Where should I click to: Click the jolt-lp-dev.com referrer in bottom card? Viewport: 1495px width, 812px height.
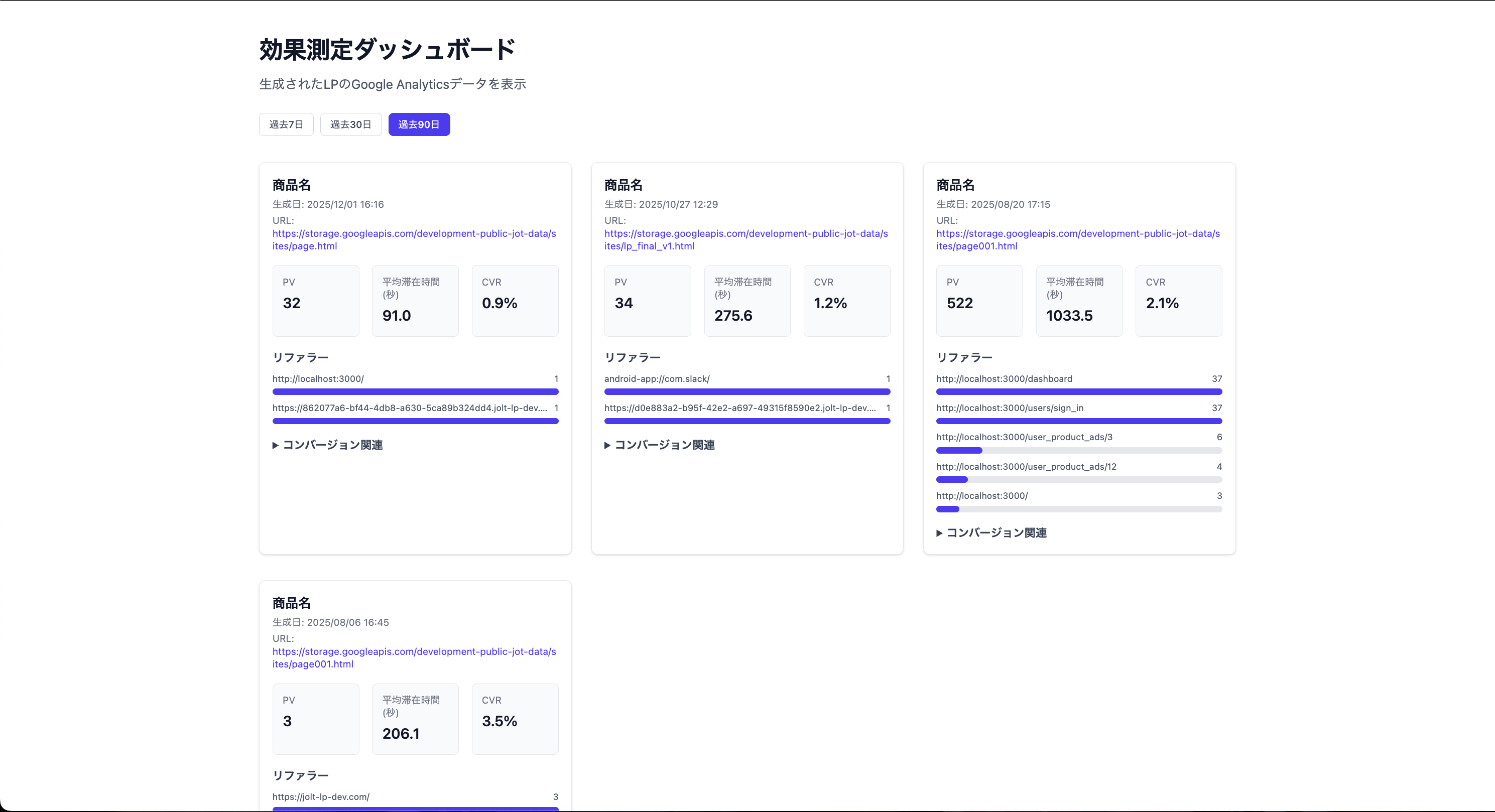pyautogui.click(x=321, y=796)
